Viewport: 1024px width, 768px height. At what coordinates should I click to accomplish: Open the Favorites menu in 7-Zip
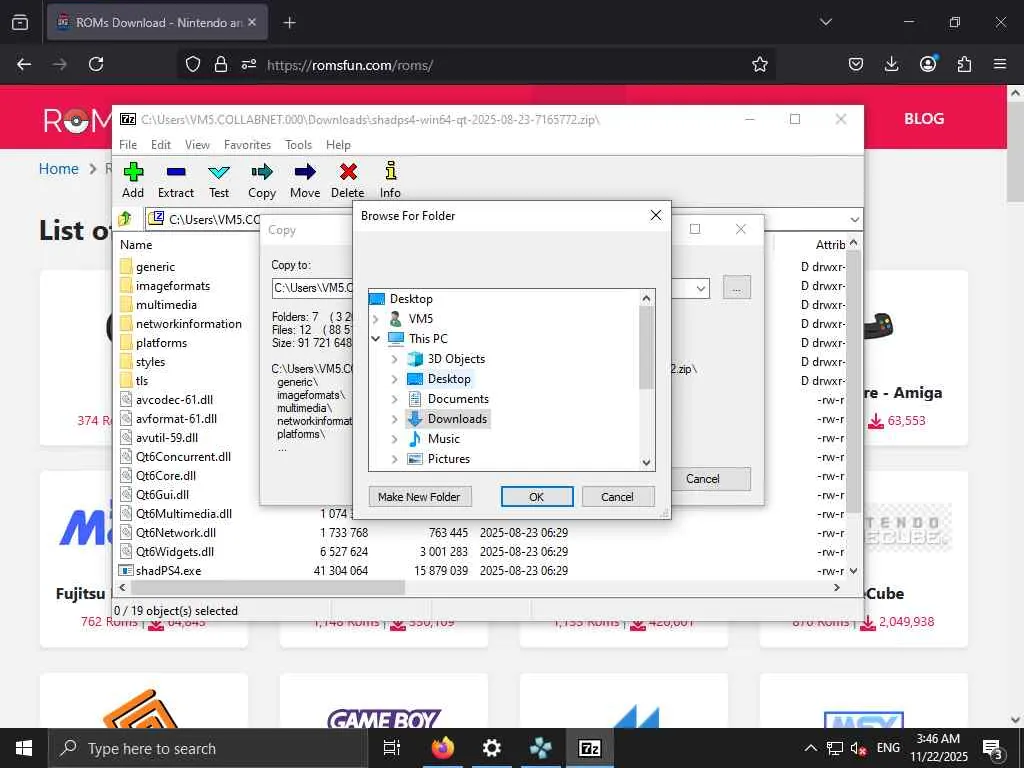pyautogui.click(x=248, y=145)
